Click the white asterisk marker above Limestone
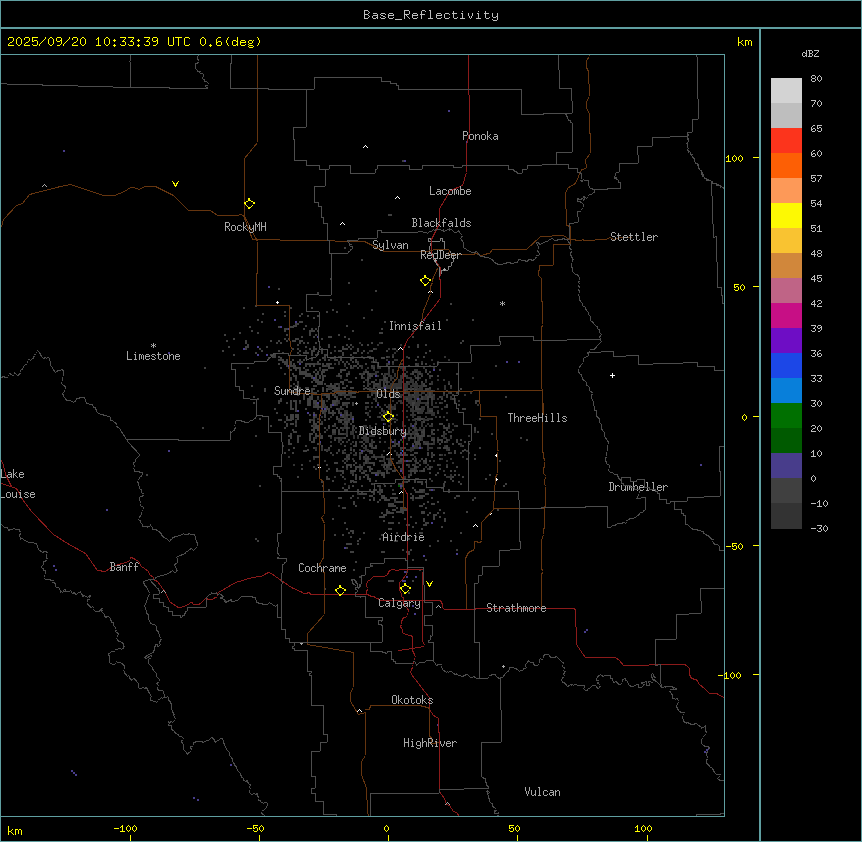The width and height of the screenshot is (862, 842). click(x=153, y=345)
